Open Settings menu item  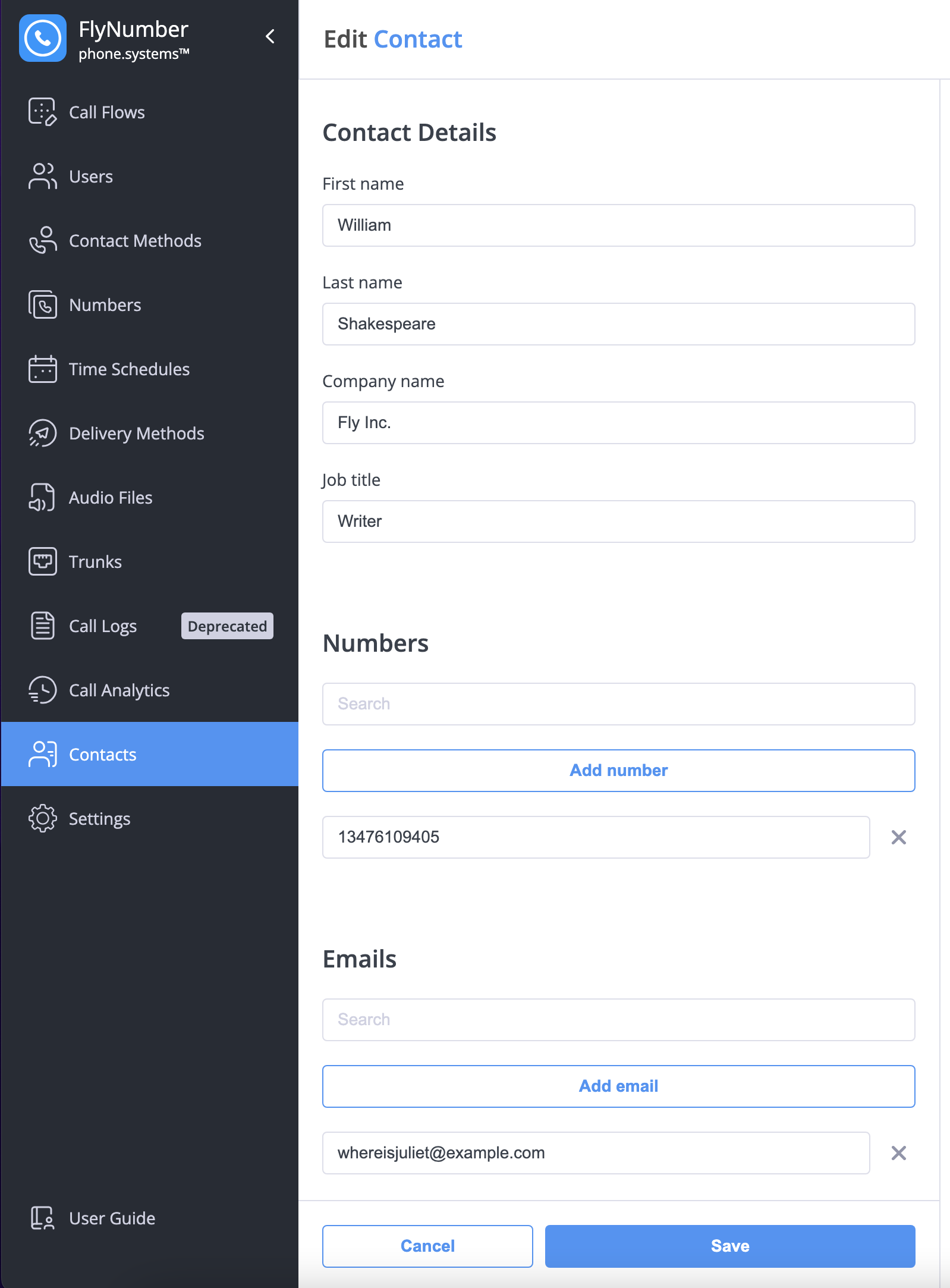tap(99, 819)
